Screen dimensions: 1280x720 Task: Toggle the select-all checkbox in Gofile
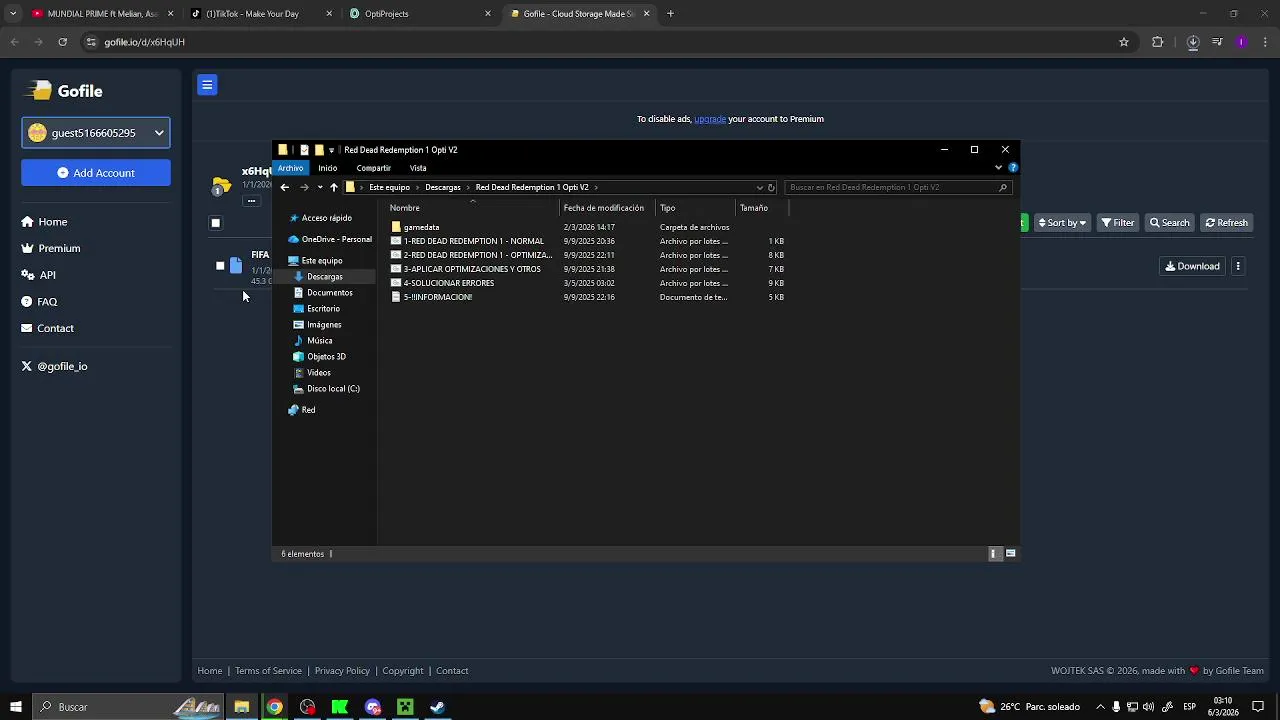click(215, 223)
